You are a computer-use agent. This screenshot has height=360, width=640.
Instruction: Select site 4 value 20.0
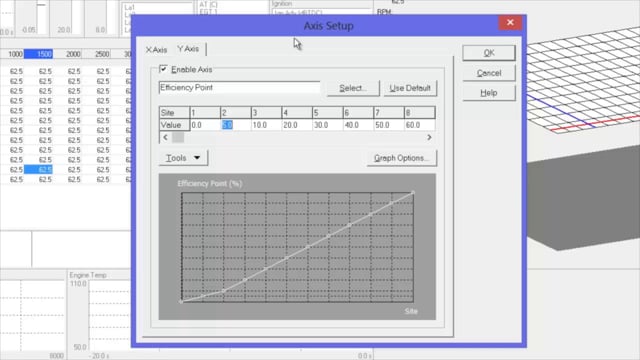(x=297, y=125)
